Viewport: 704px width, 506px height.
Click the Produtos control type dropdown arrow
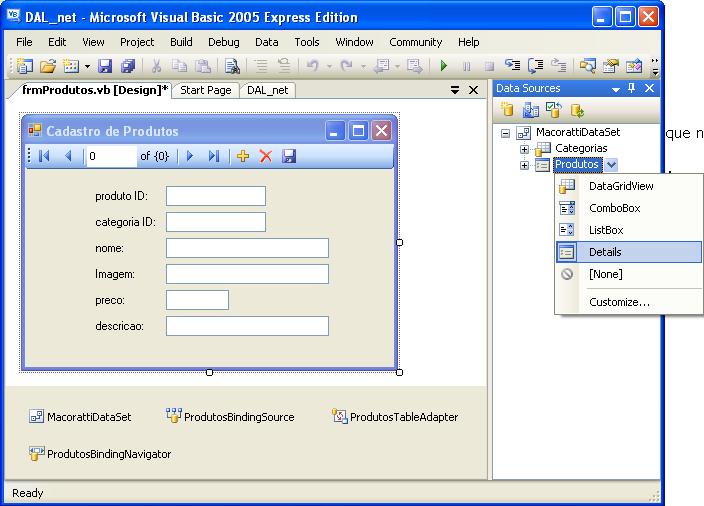pyautogui.click(x=611, y=165)
